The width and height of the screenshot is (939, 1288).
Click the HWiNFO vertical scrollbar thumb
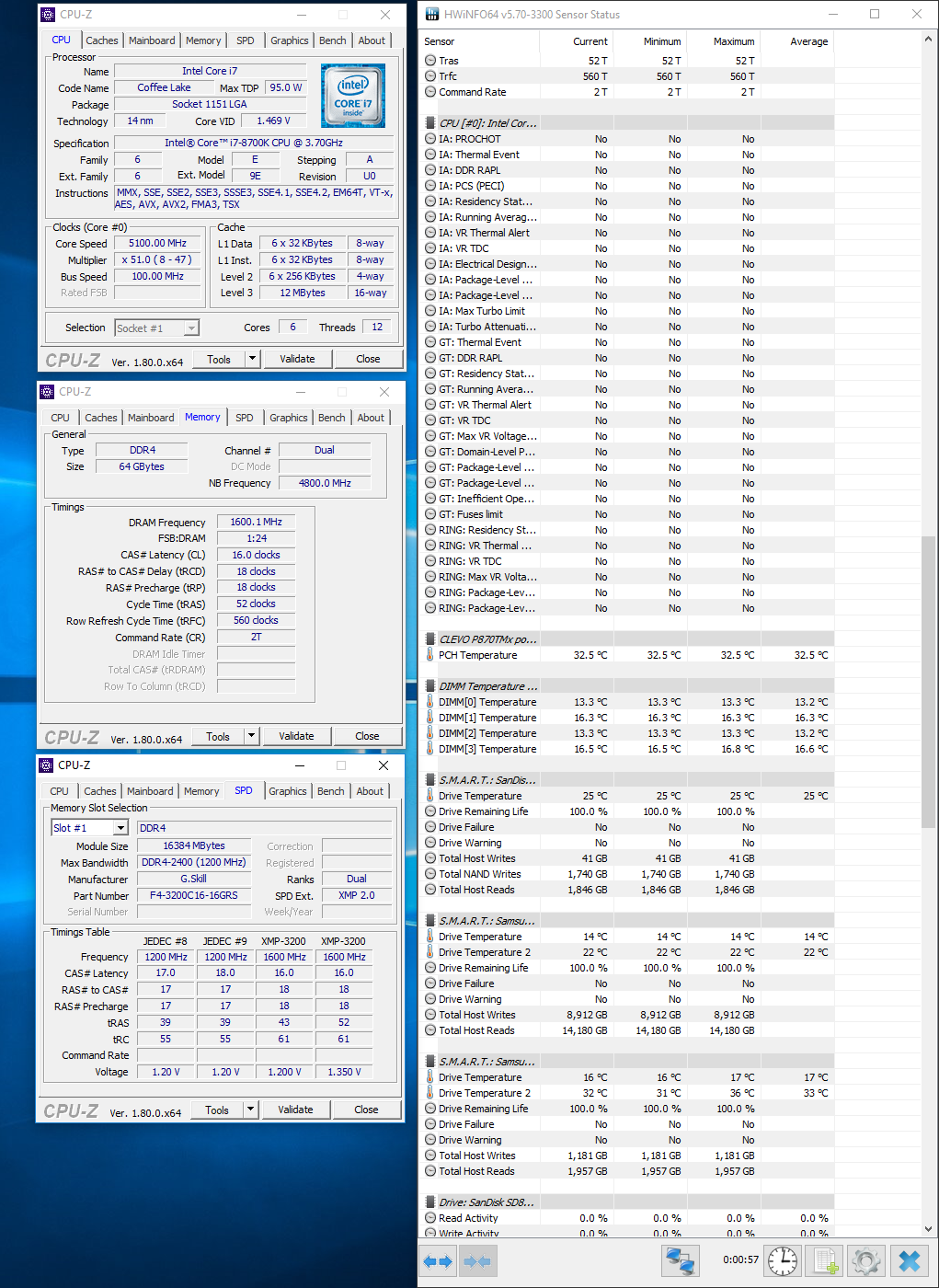[928, 683]
